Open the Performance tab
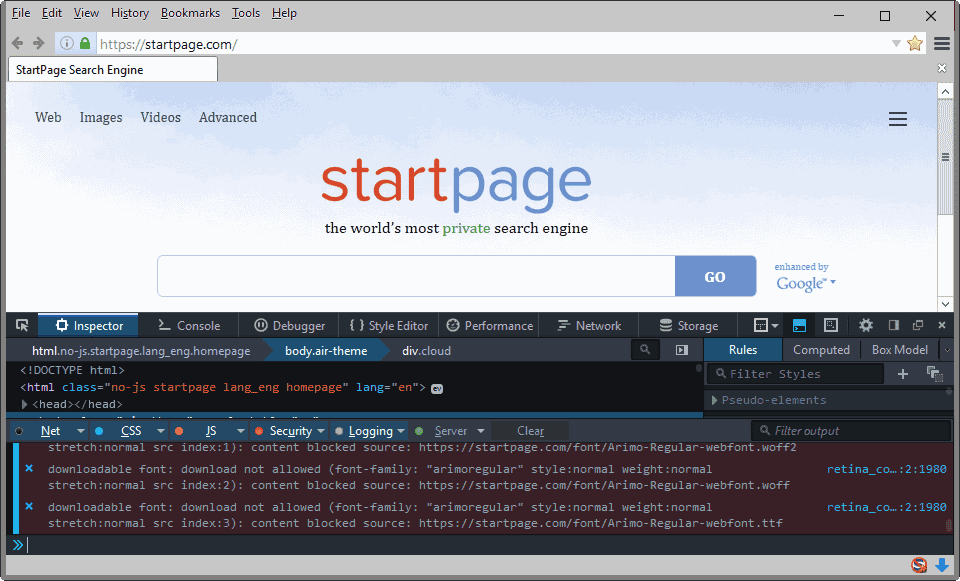Screen dimensions: 960x581 (489, 325)
